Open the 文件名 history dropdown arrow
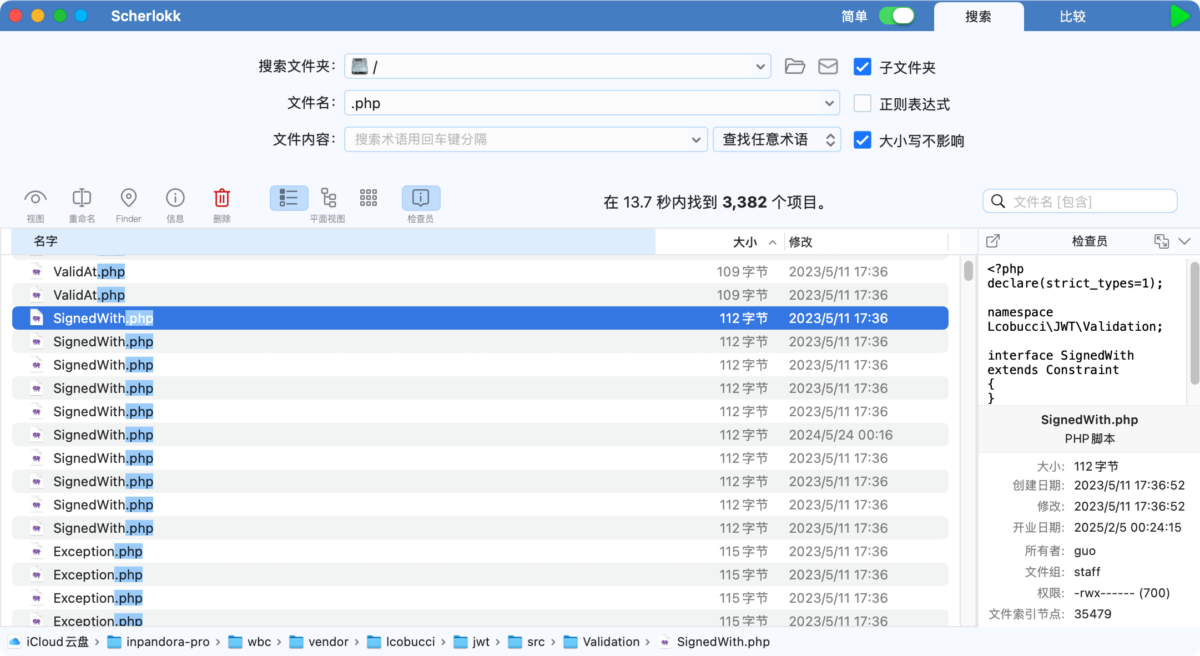The image size is (1200, 656). tap(829, 103)
